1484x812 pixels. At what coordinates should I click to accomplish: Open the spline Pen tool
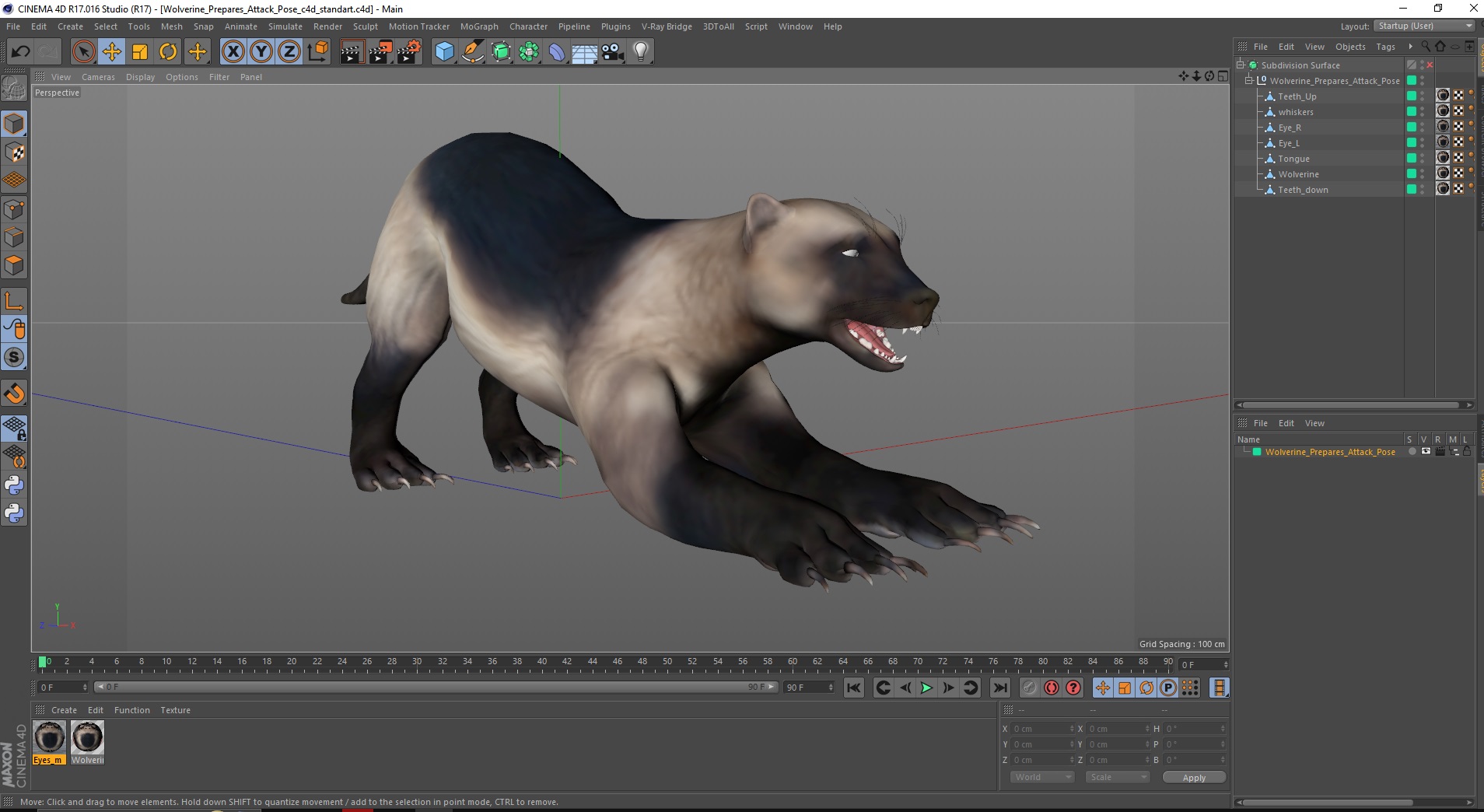coord(472,52)
